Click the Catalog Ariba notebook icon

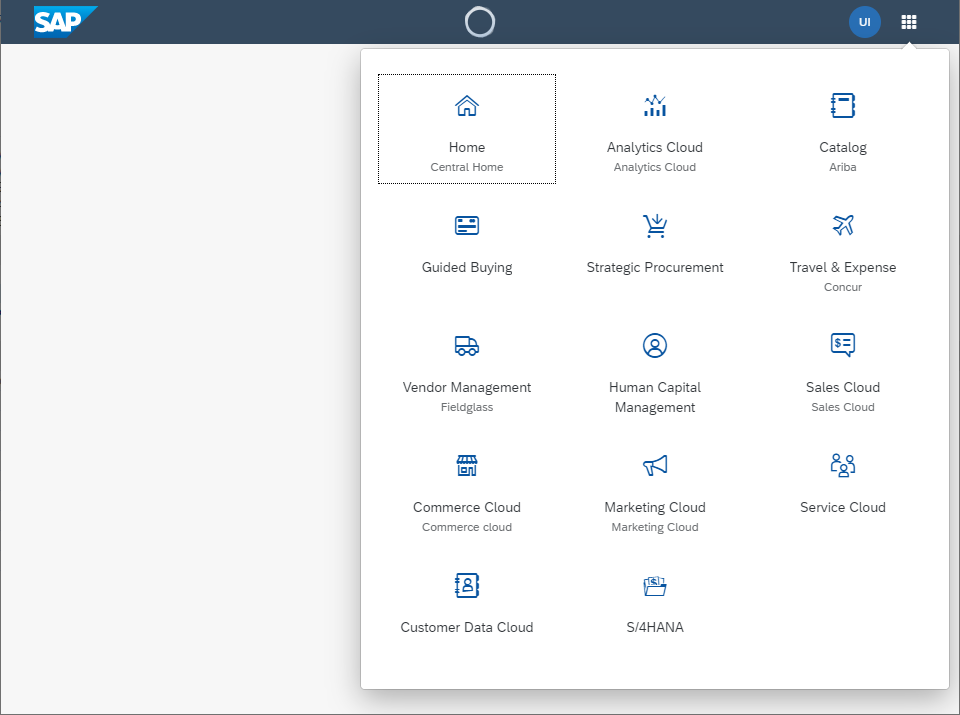pyautogui.click(x=843, y=106)
